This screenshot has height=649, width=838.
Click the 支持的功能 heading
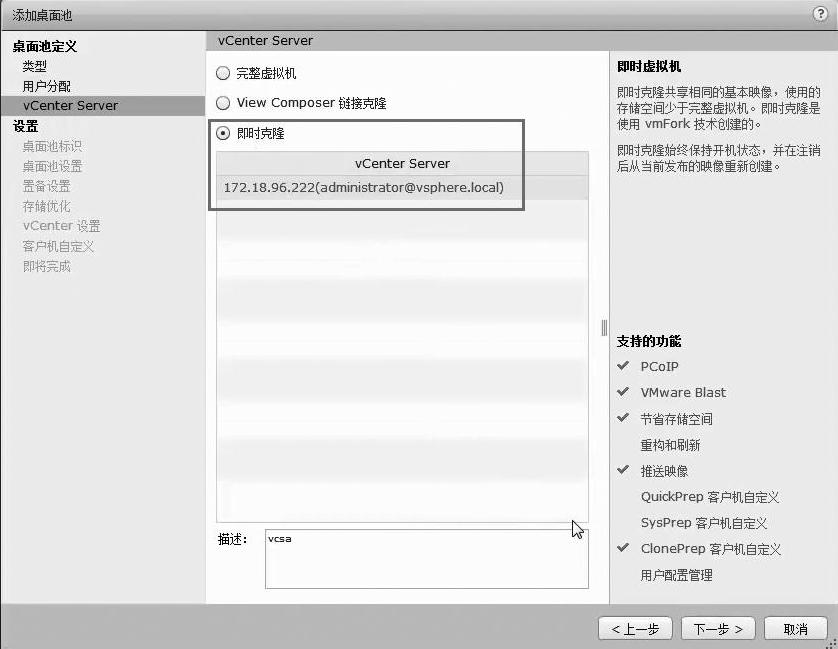pyautogui.click(x=649, y=341)
